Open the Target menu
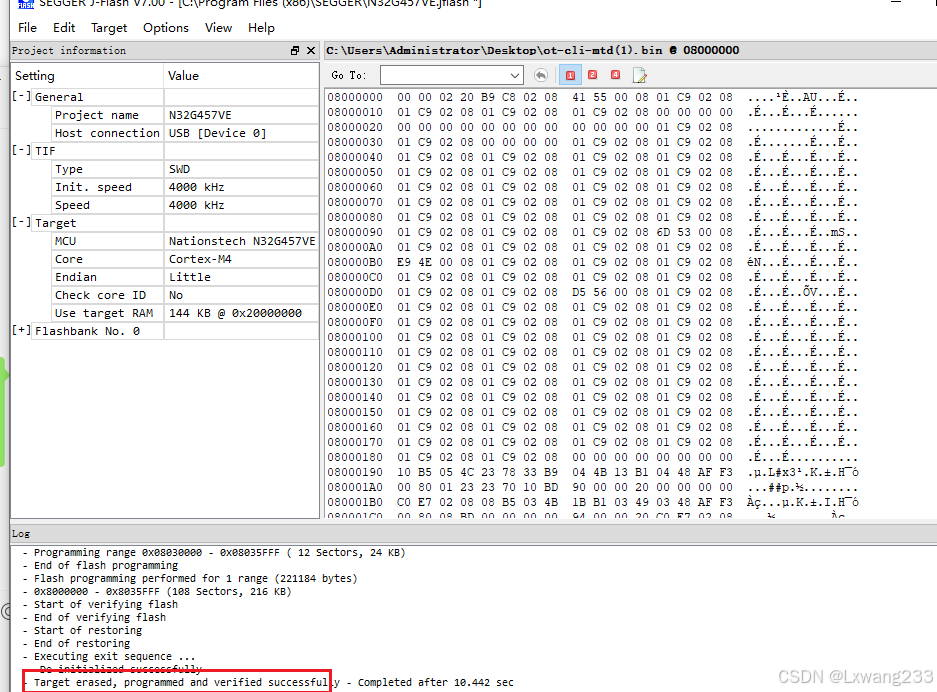Screen dimensions: 937x692 (x=109, y=27)
